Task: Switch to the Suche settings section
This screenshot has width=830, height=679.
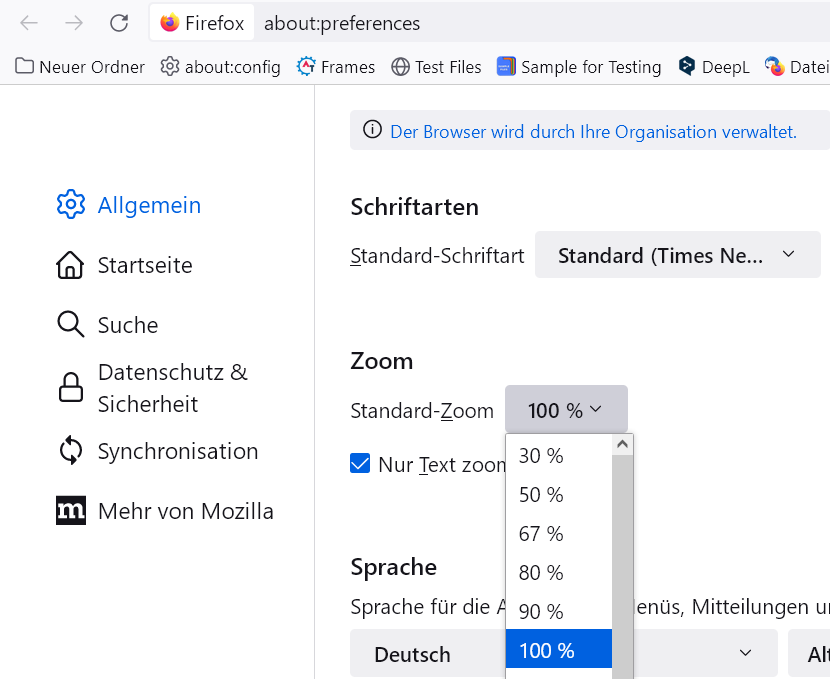Action: click(x=127, y=325)
